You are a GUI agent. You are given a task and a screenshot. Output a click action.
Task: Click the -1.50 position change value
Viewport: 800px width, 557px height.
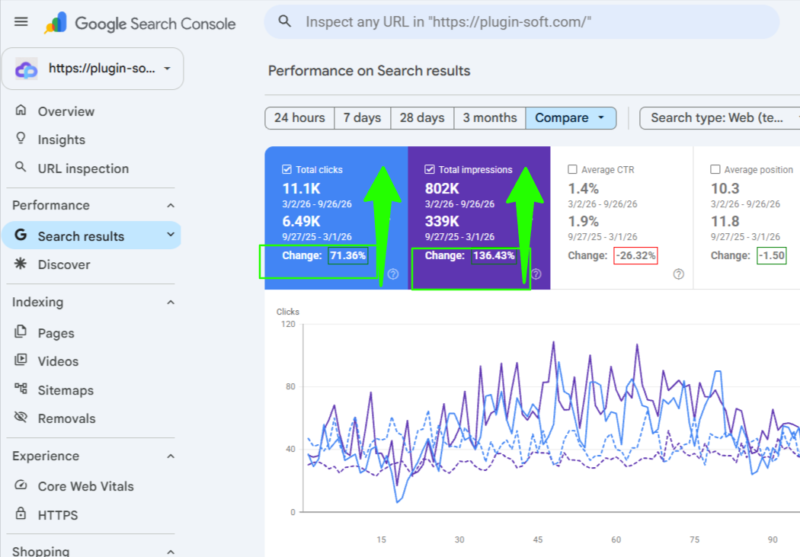772,256
